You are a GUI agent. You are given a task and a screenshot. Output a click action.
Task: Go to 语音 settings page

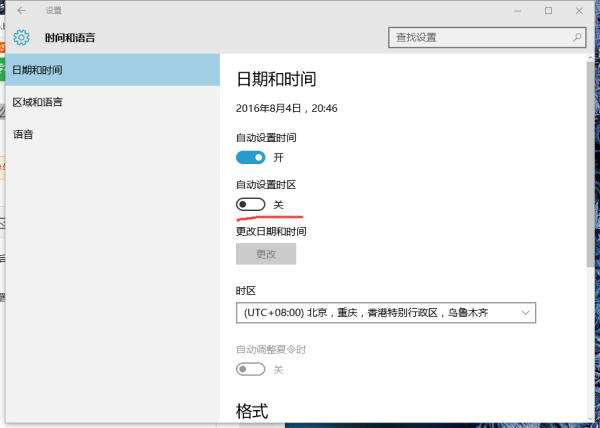(x=23, y=134)
